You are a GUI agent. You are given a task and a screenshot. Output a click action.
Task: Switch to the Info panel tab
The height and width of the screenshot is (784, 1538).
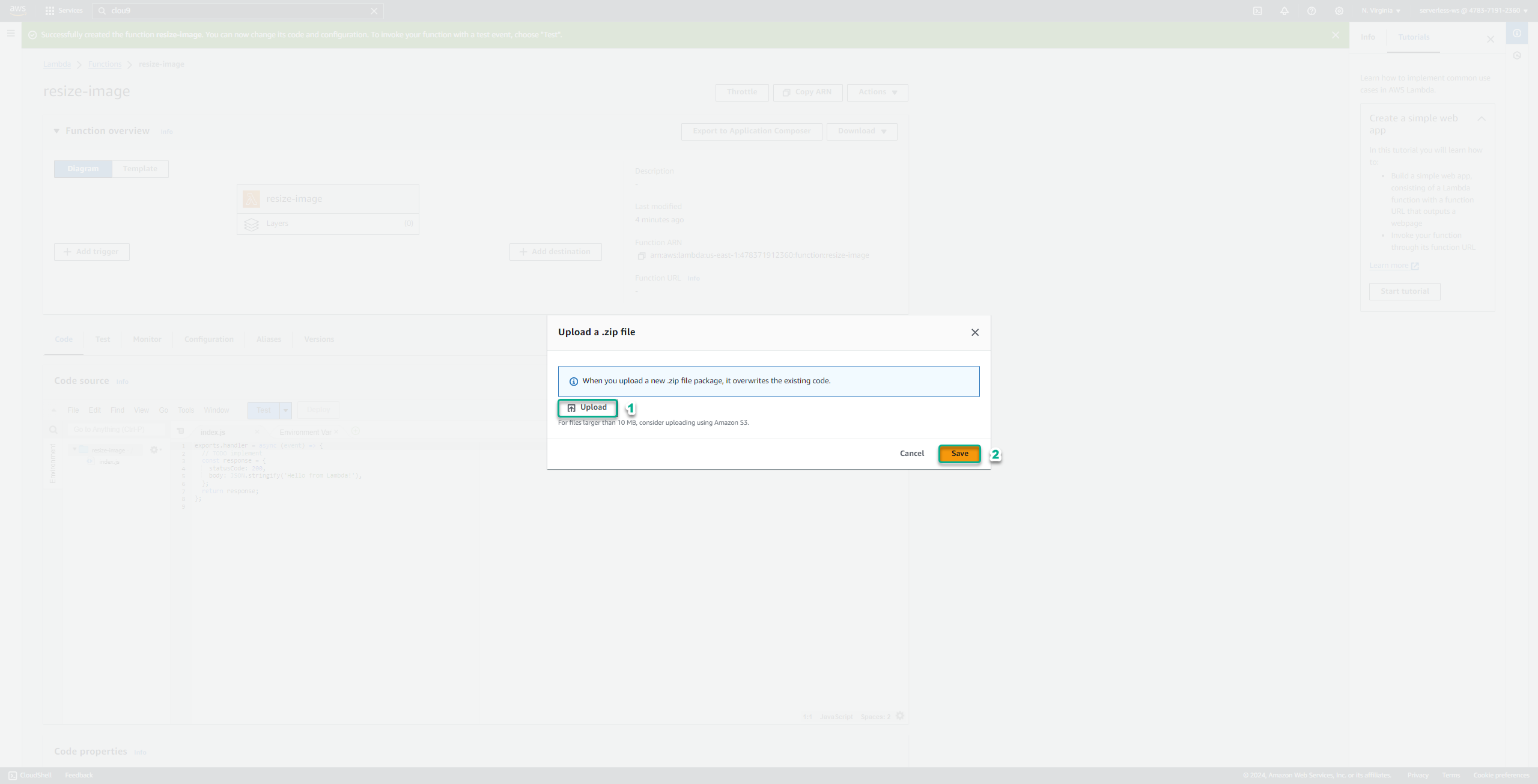(x=1368, y=37)
